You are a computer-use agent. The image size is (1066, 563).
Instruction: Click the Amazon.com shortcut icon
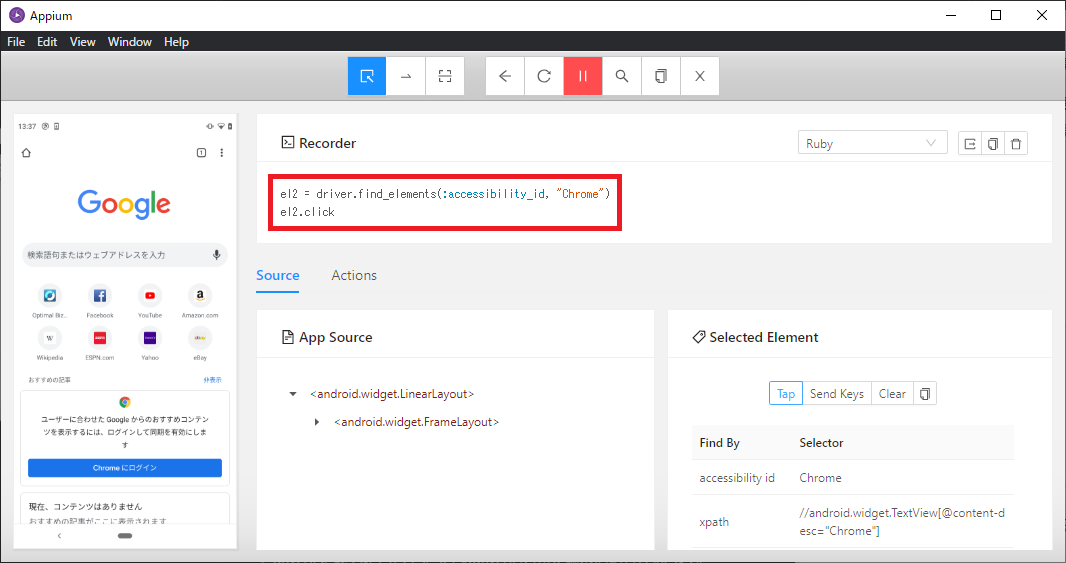pos(200,296)
